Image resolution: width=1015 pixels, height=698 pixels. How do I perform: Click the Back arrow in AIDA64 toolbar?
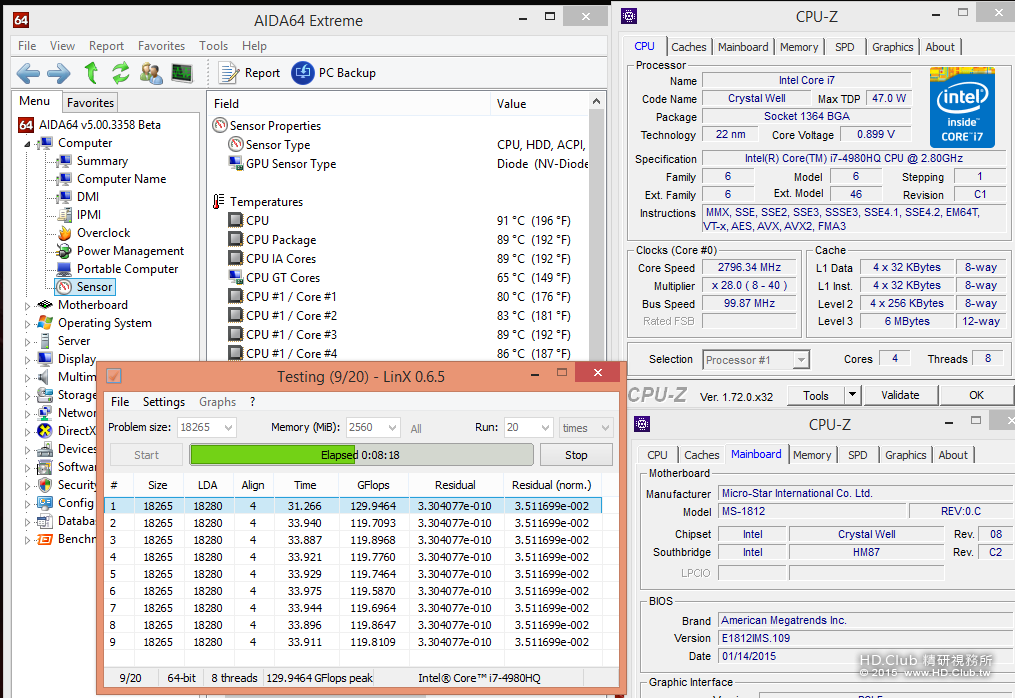(28, 73)
